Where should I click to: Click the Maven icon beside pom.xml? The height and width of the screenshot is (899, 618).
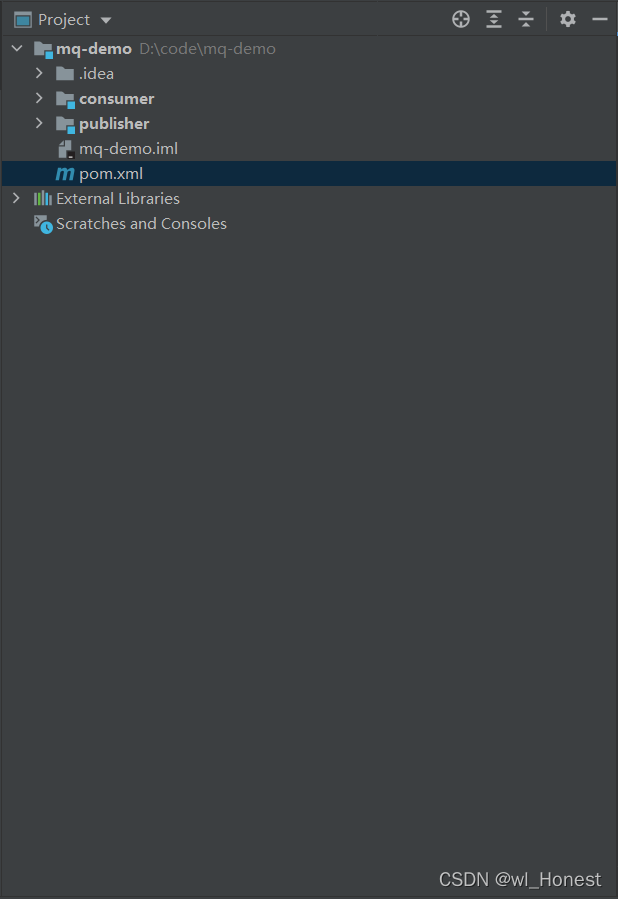pos(65,174)
